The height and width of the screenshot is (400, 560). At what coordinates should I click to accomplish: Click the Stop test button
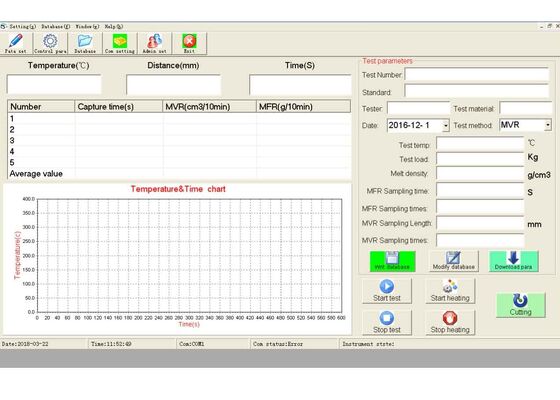(x=387, y=322)
